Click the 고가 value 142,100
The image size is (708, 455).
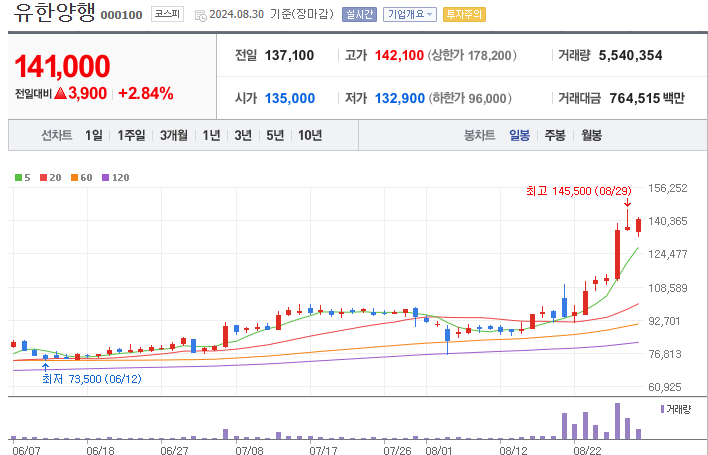point(399,56)
